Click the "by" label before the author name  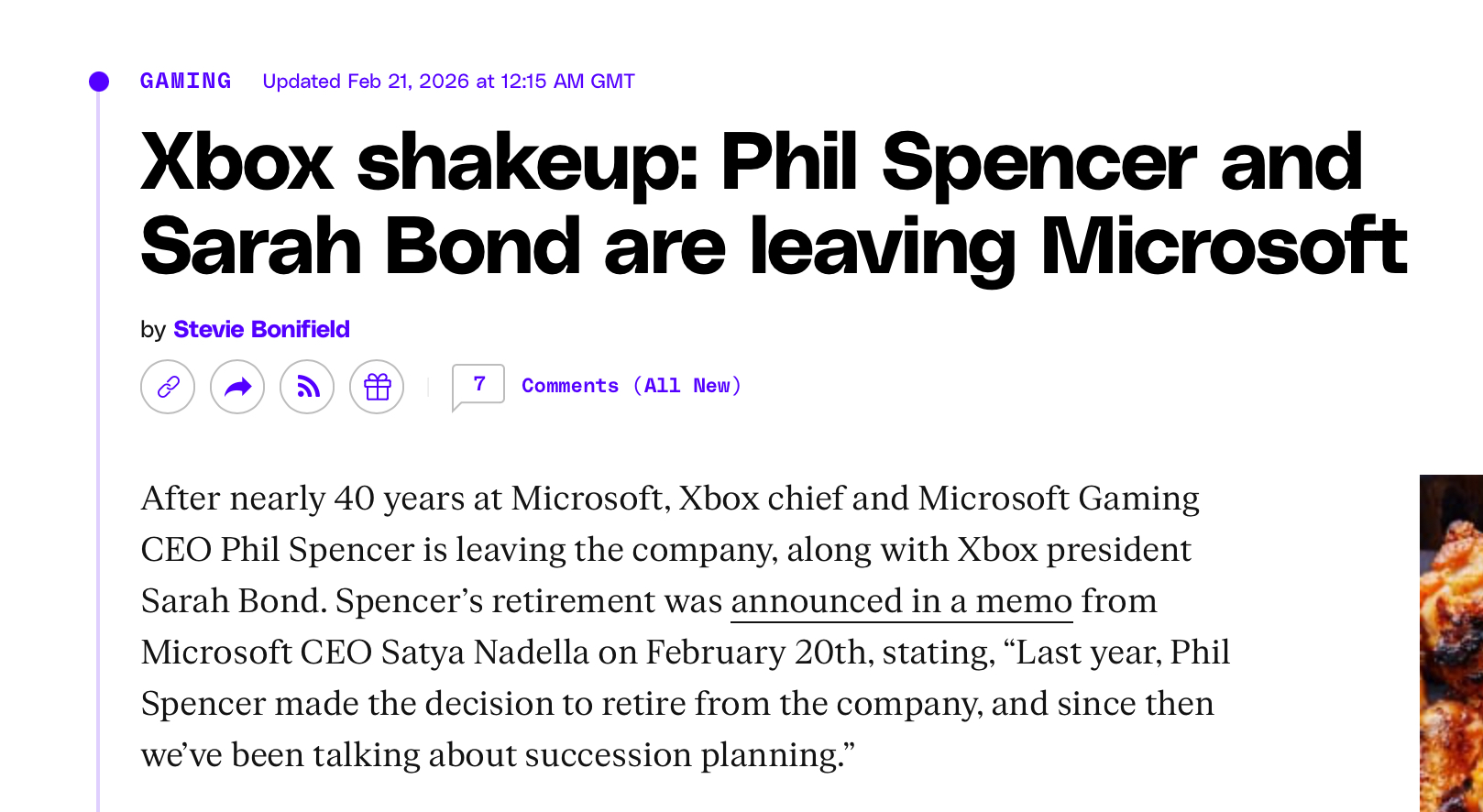pos(152,330)
